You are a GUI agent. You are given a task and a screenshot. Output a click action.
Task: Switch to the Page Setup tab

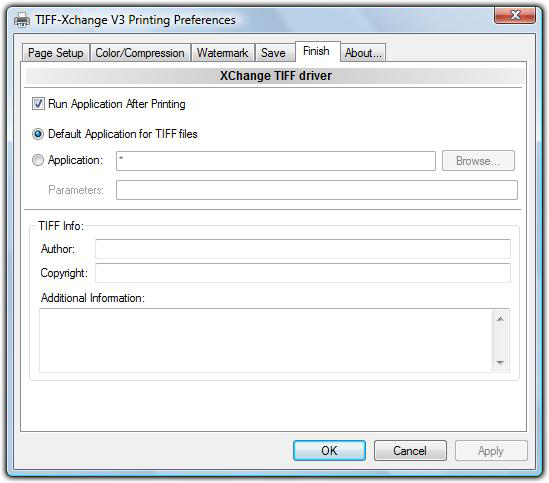tap(56, 53)
